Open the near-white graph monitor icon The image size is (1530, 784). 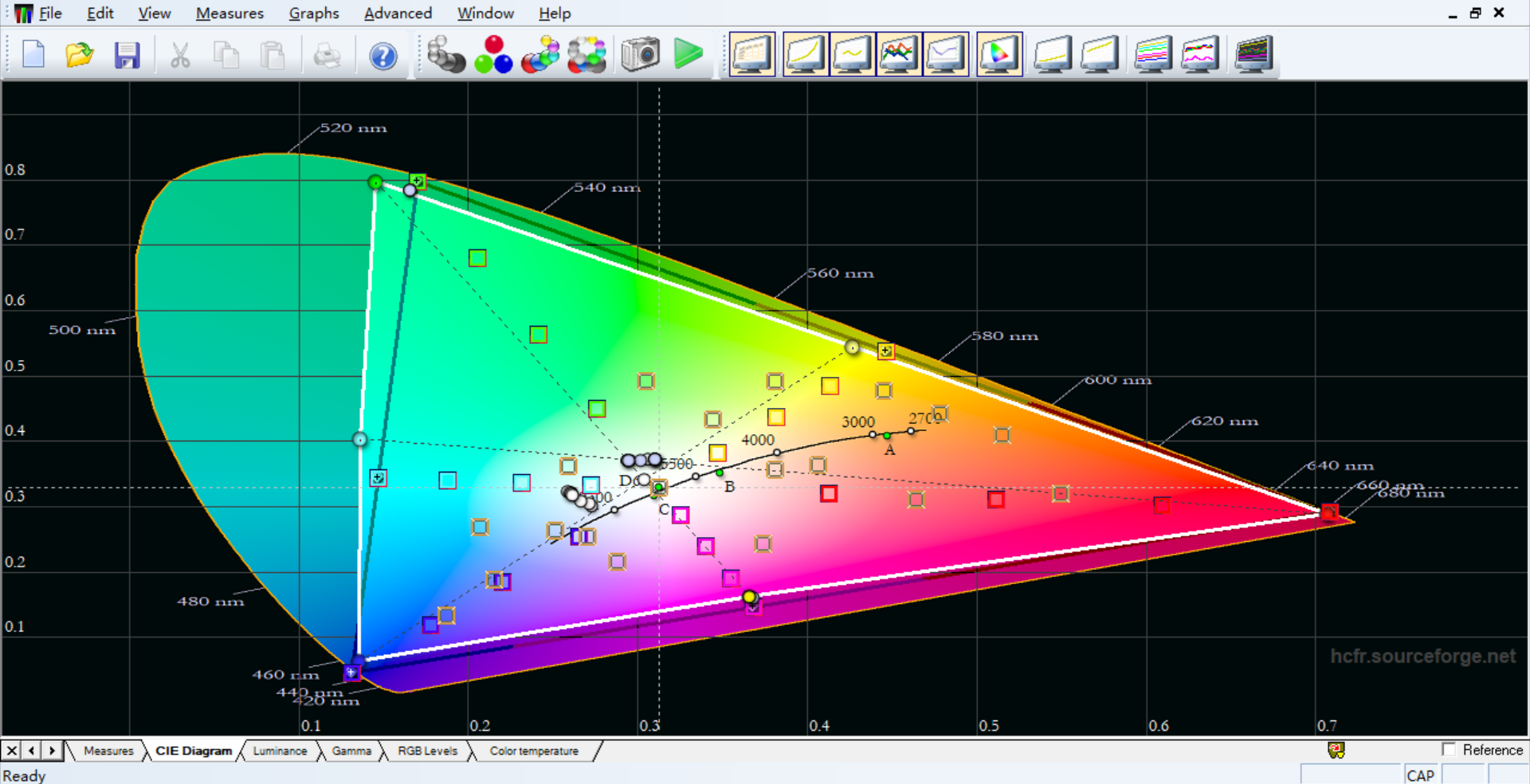[1100, 55]
